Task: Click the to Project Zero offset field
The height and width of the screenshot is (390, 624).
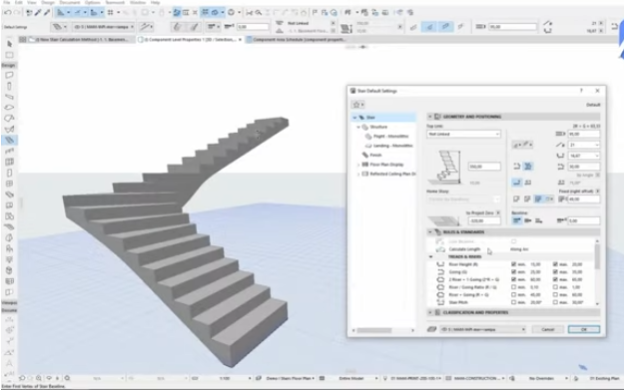Action: click(484, 220)
